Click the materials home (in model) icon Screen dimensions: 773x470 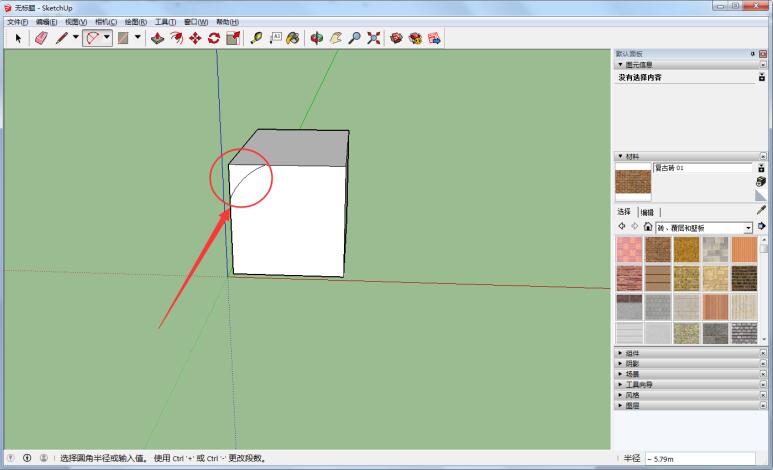point(648,226)
